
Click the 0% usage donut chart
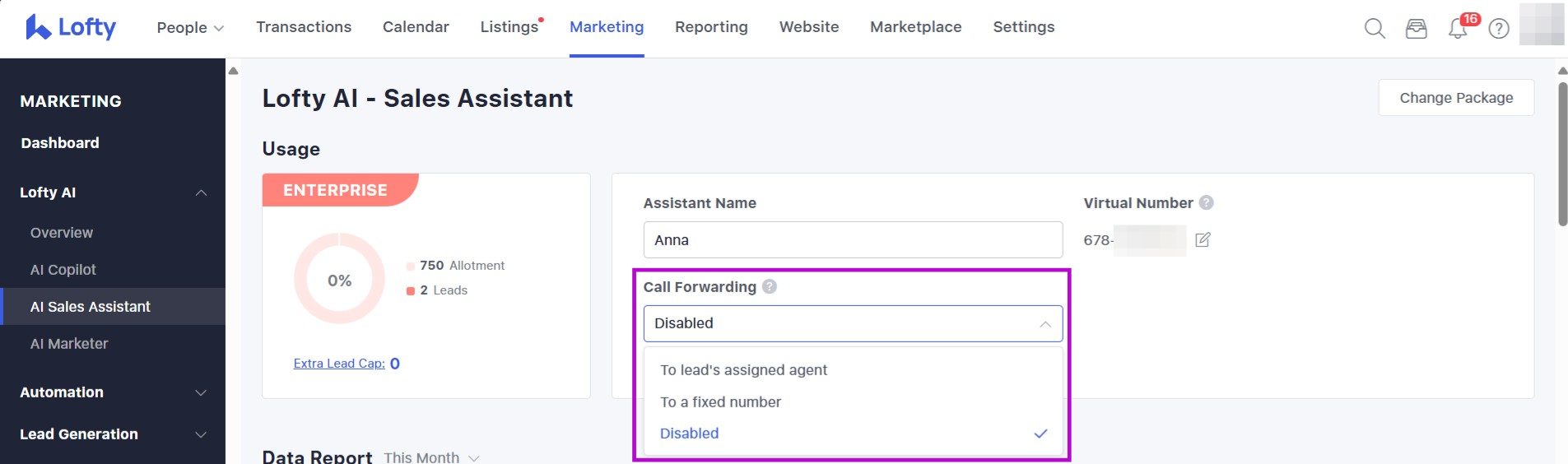[x=339, y=280]
